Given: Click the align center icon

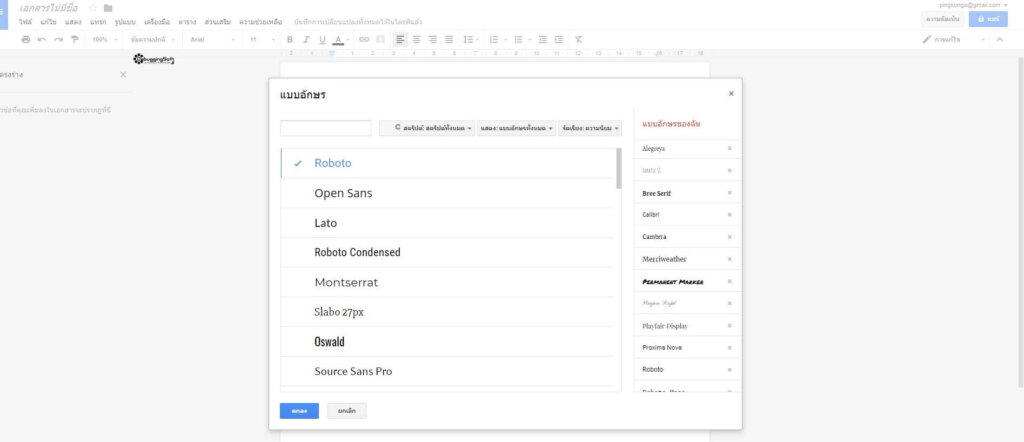Looking at the screenshot, I should click(416, 40).
